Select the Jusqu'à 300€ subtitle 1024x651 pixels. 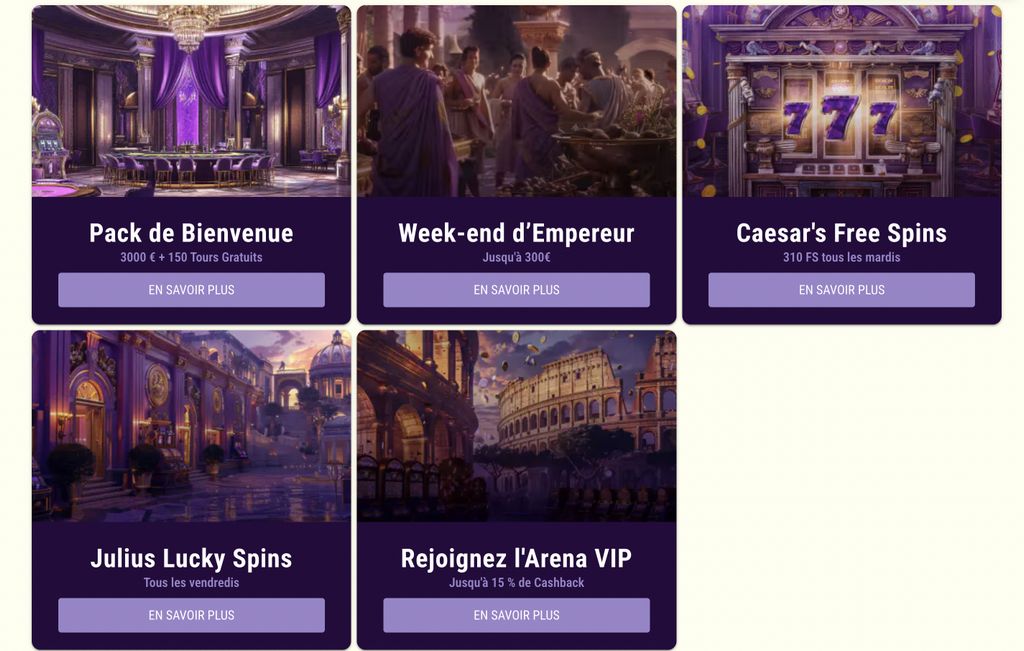[x=515, y=256]
